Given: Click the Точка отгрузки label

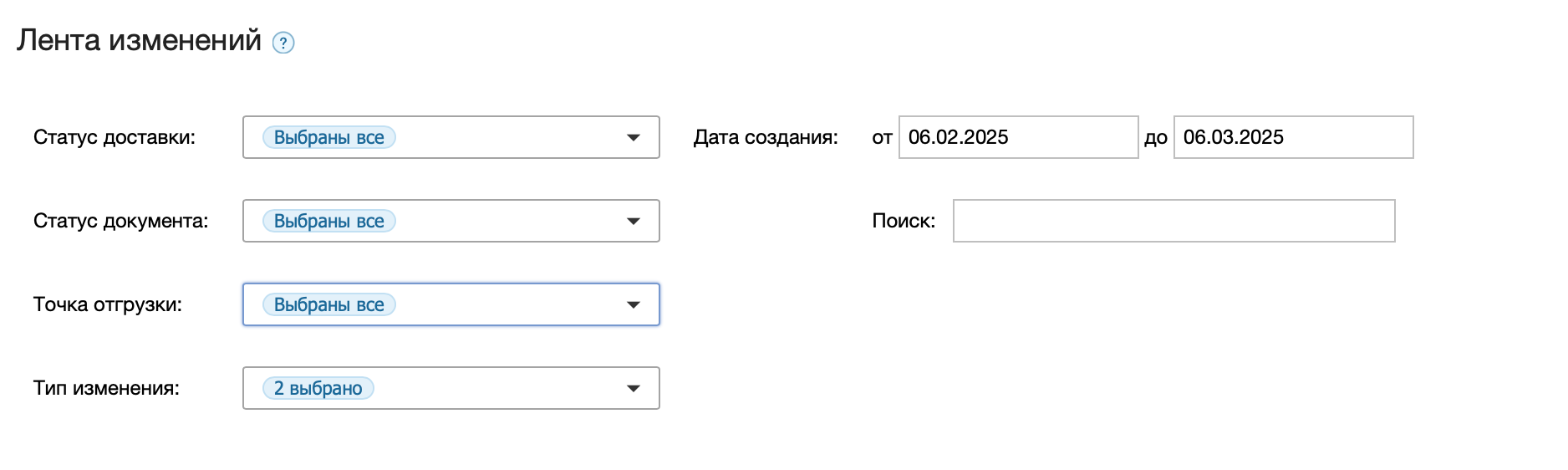Looking at the screenshot, I should (x=108, y=304).
